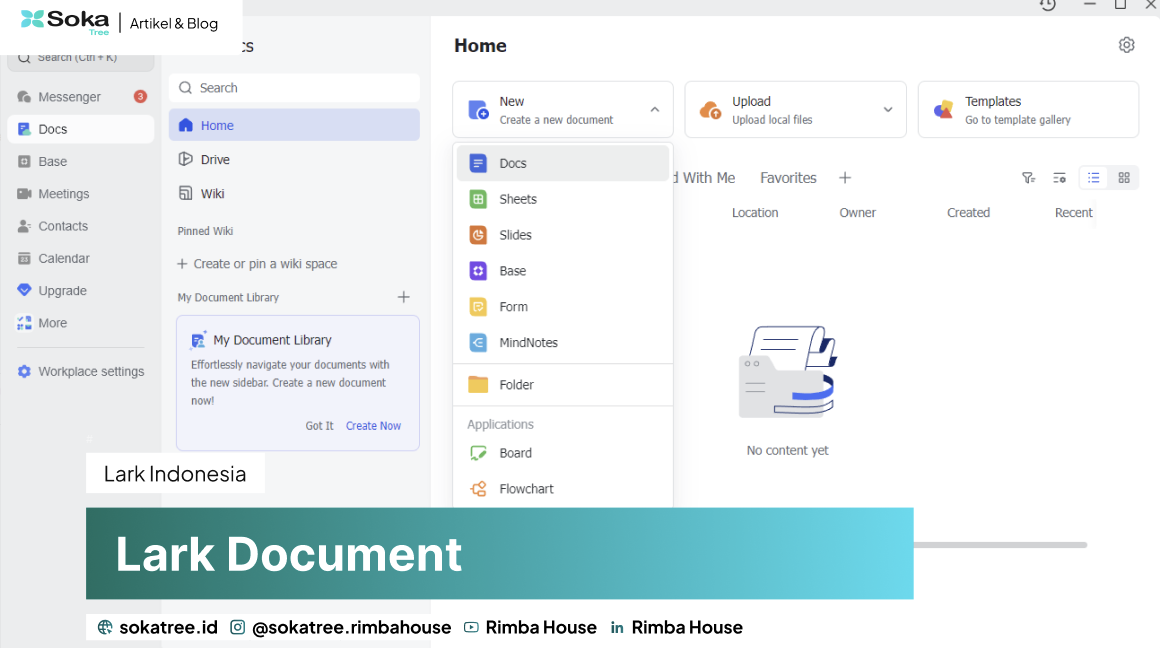
Task: Select Docs in the New menu
Action: coord(562,163)
